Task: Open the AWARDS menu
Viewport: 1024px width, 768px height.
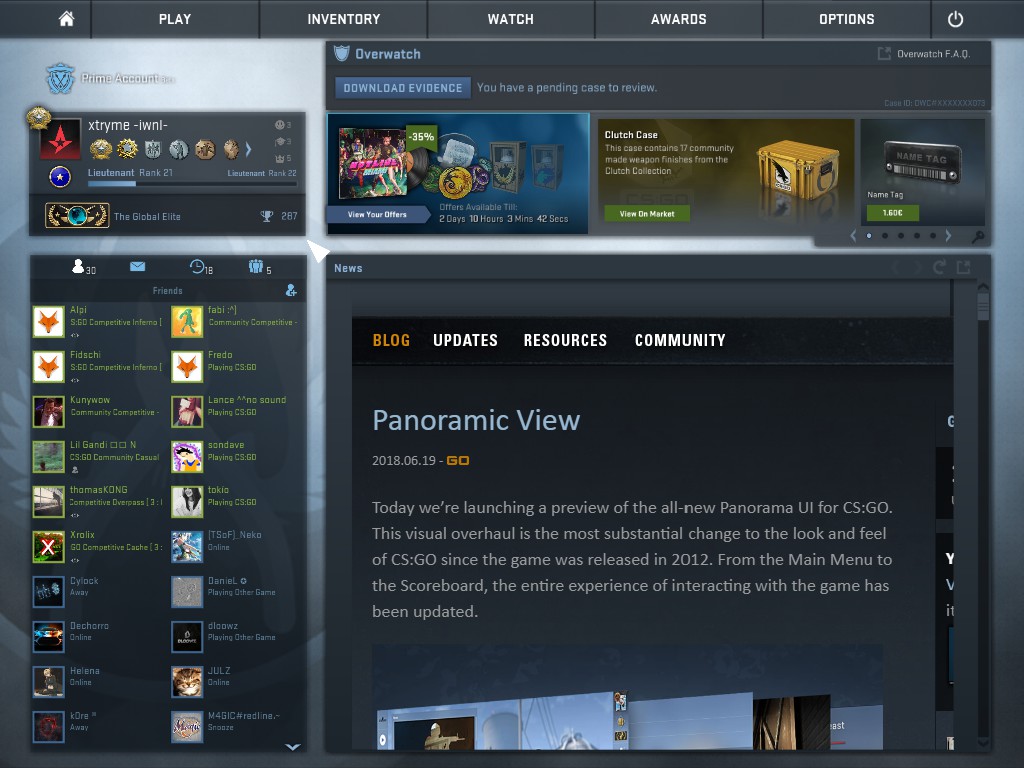Action: coord(679,19)
